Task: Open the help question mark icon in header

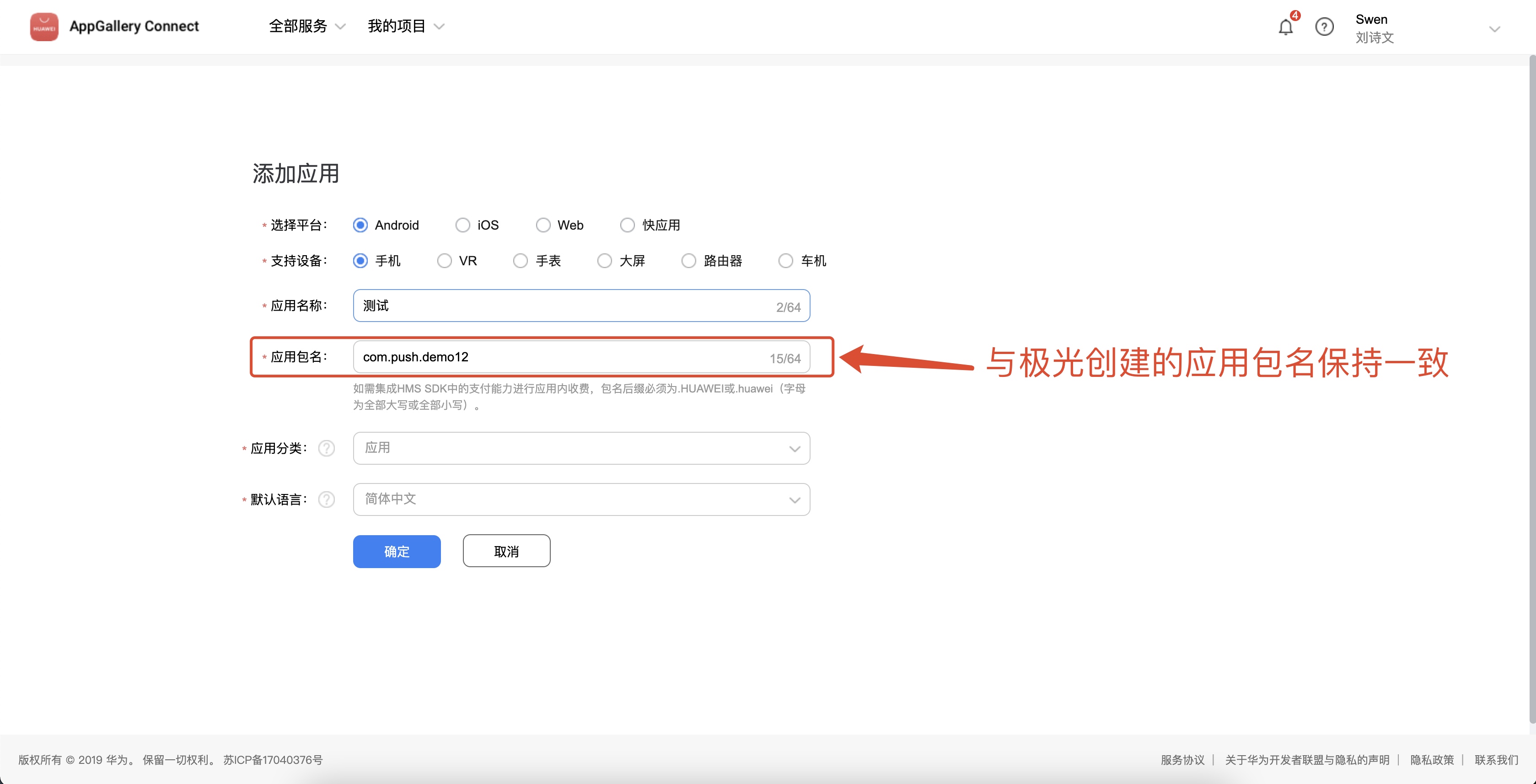Action: pyautogui.click(x=1324, y=27)
